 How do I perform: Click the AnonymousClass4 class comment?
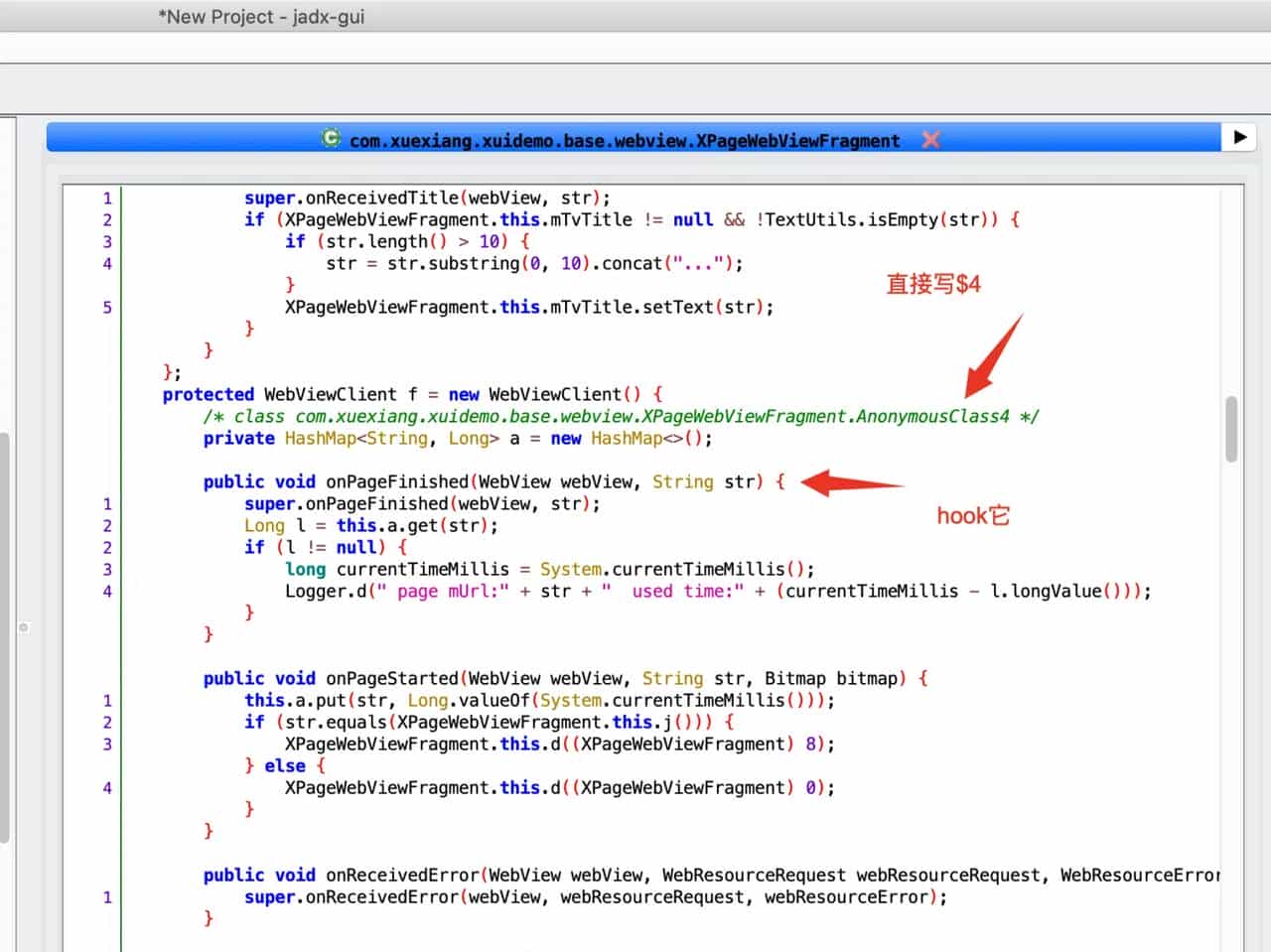[621, 416]
